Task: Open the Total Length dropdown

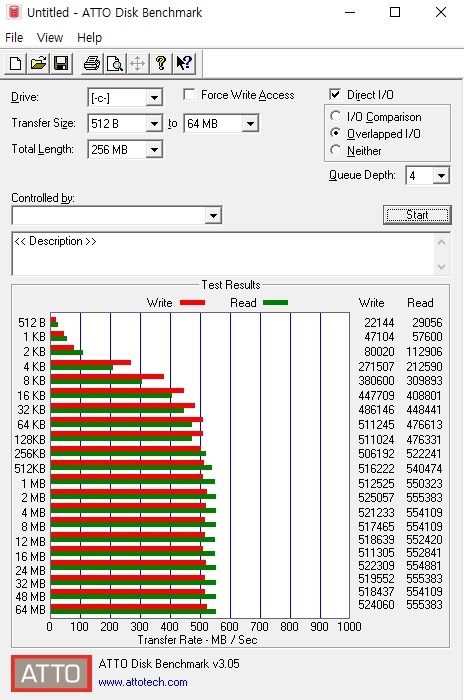Action: pos(154,149)
